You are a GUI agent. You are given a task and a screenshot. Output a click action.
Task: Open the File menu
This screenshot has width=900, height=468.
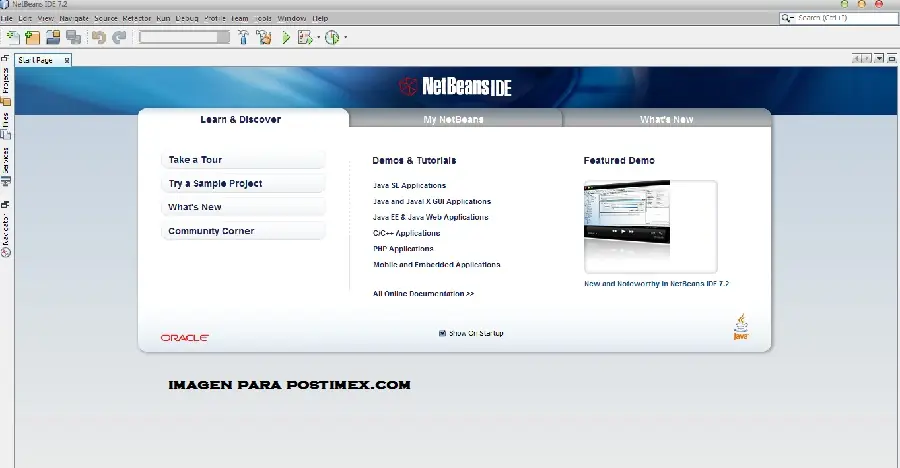click(7, 18)
